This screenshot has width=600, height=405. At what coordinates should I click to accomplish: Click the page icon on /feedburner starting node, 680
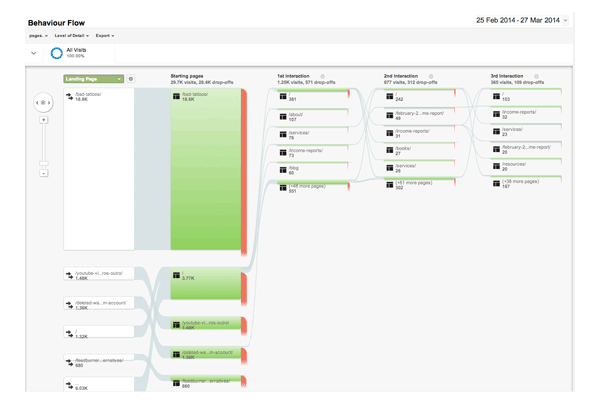pyautogui.click(x=176, y=383)
